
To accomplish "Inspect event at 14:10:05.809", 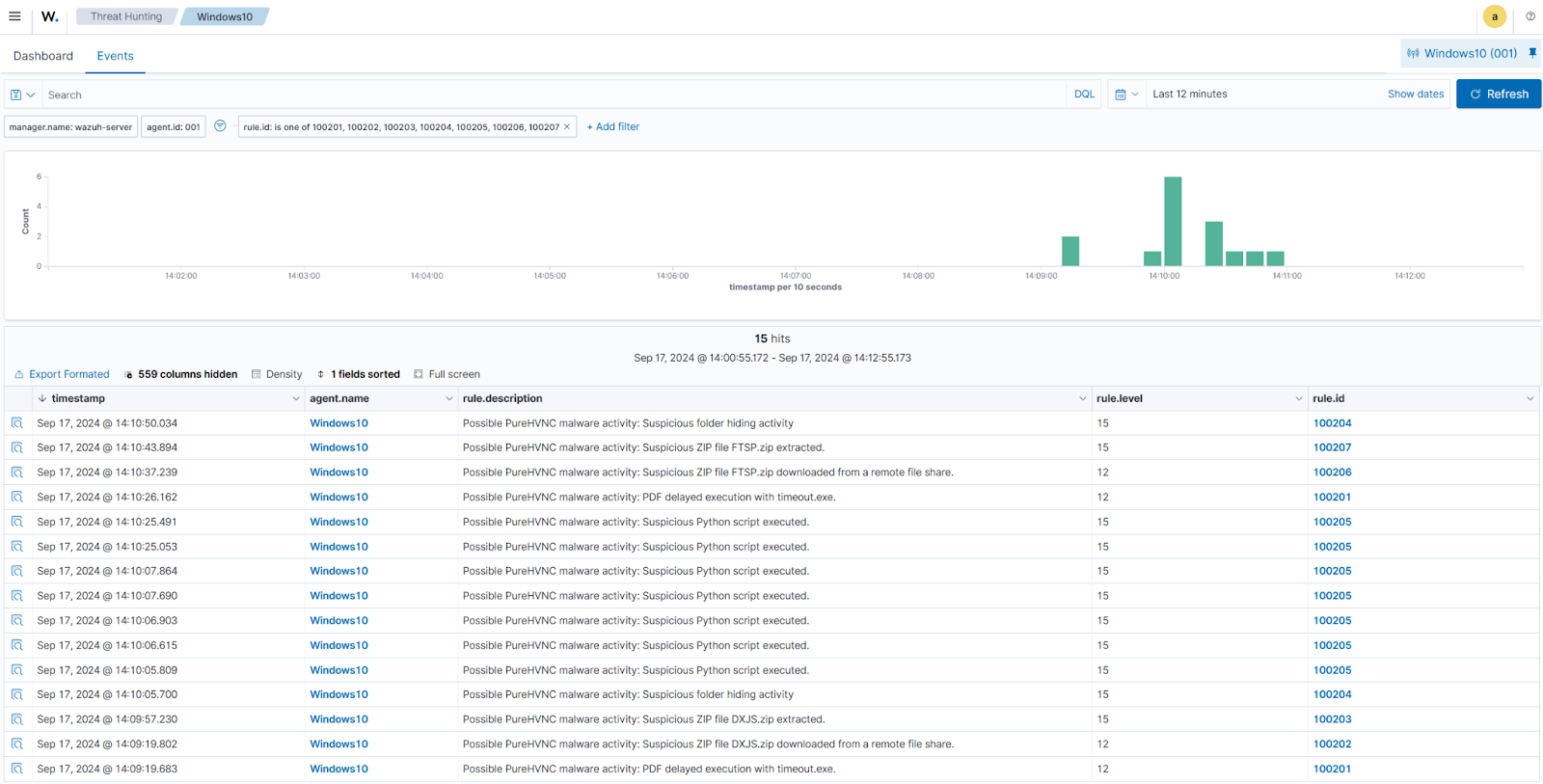I will pos(17,670).
